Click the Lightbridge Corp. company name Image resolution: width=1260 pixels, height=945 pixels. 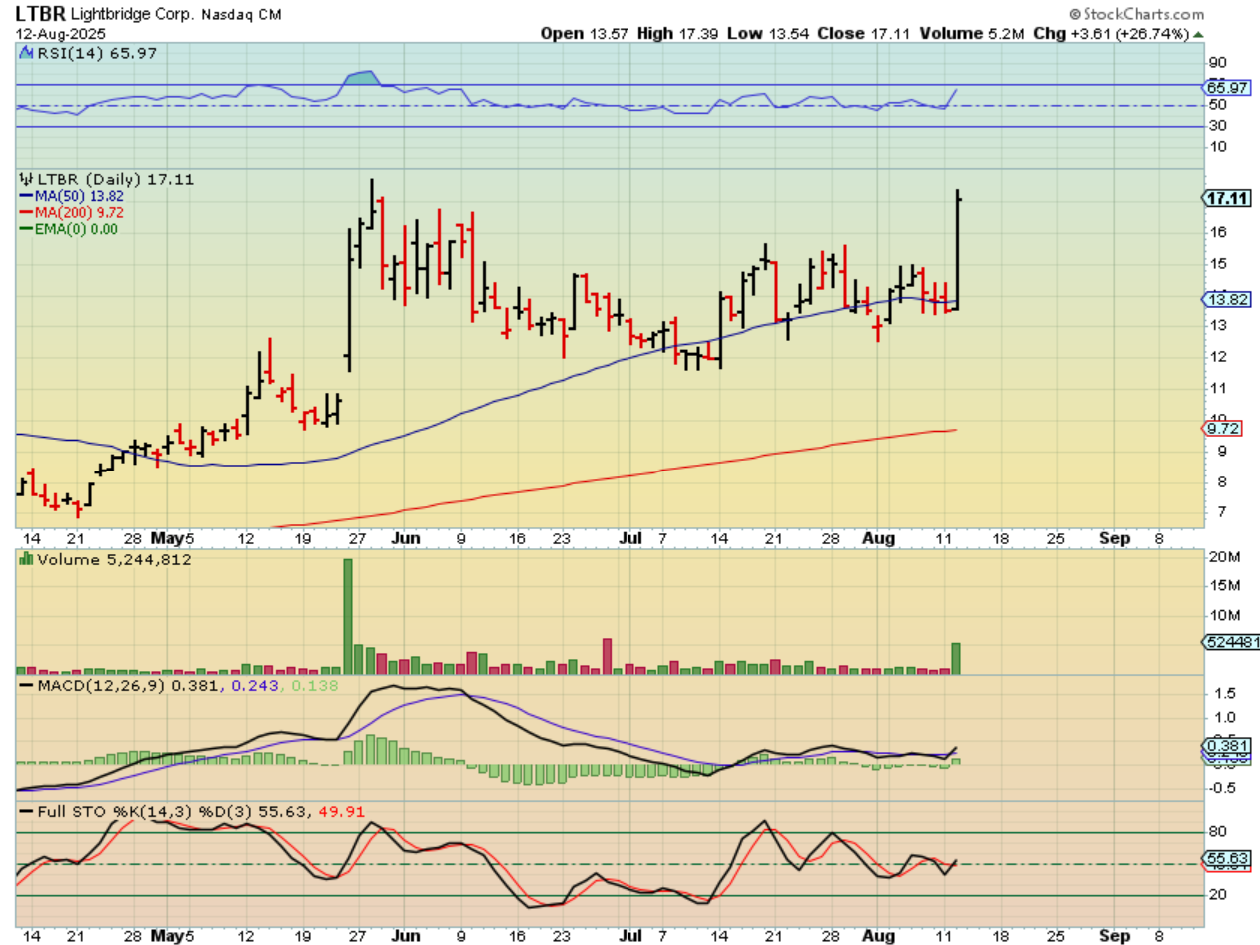point(131,16)
